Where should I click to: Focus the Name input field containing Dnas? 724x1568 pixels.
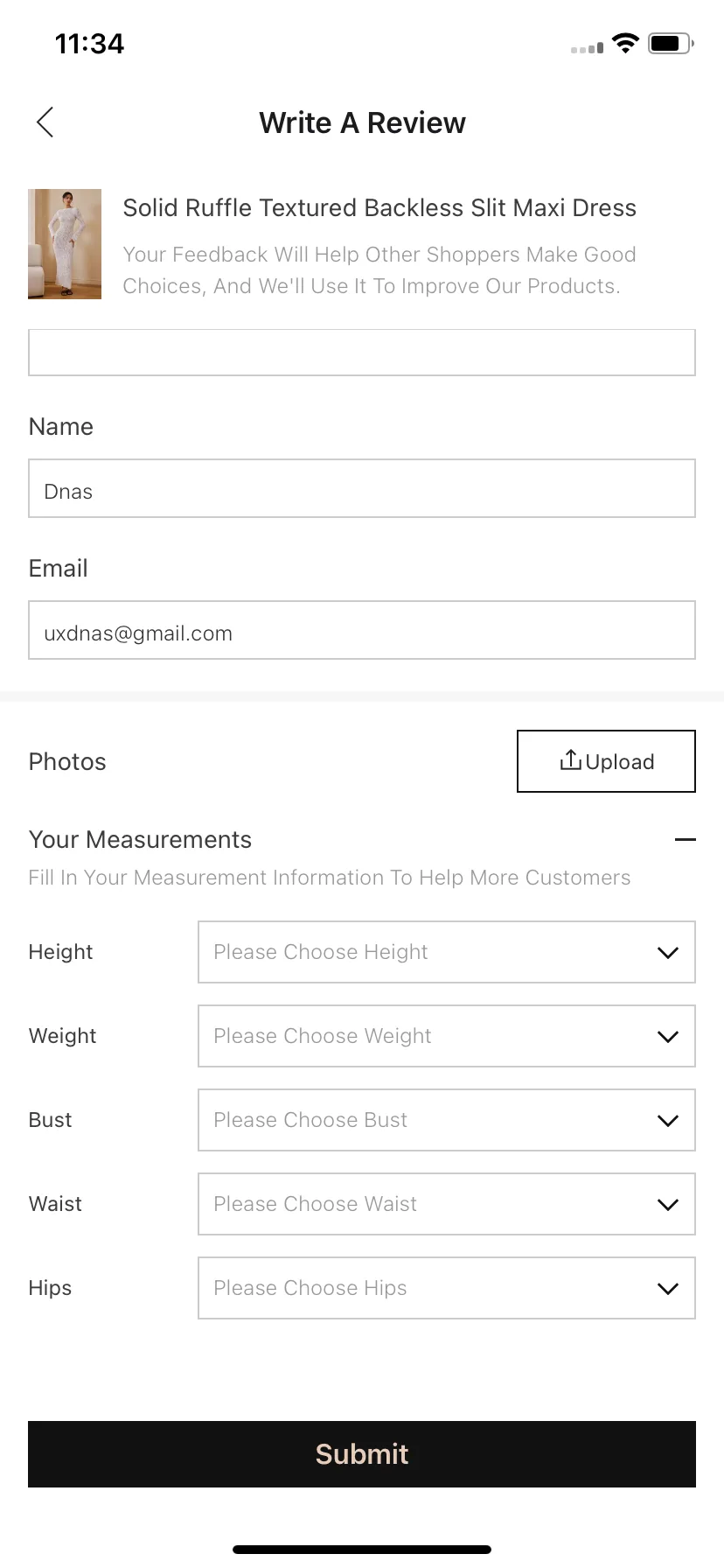pyautogui.click(x=362, y=488)
